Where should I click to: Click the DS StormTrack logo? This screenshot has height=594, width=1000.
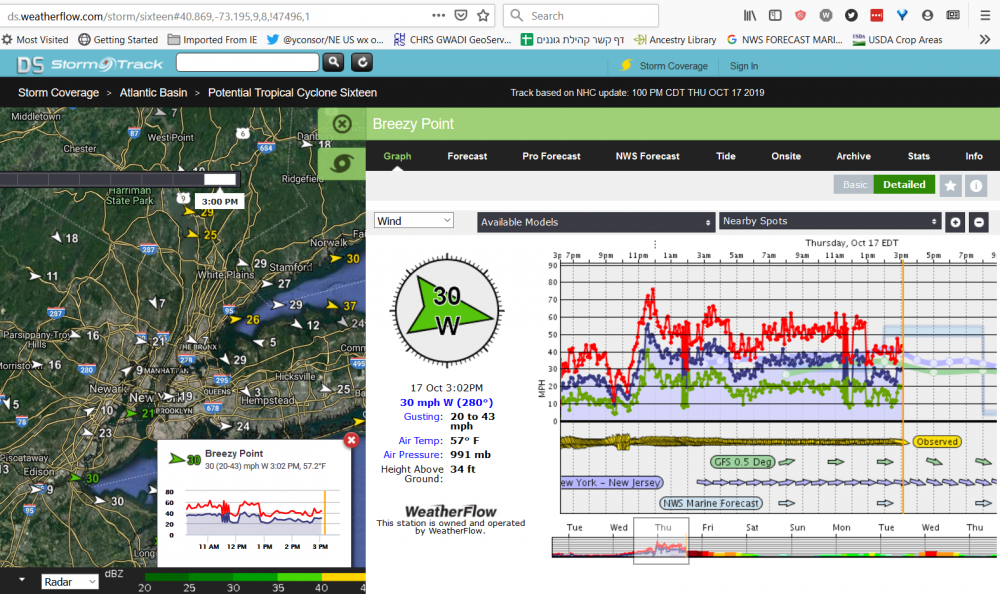89,64
